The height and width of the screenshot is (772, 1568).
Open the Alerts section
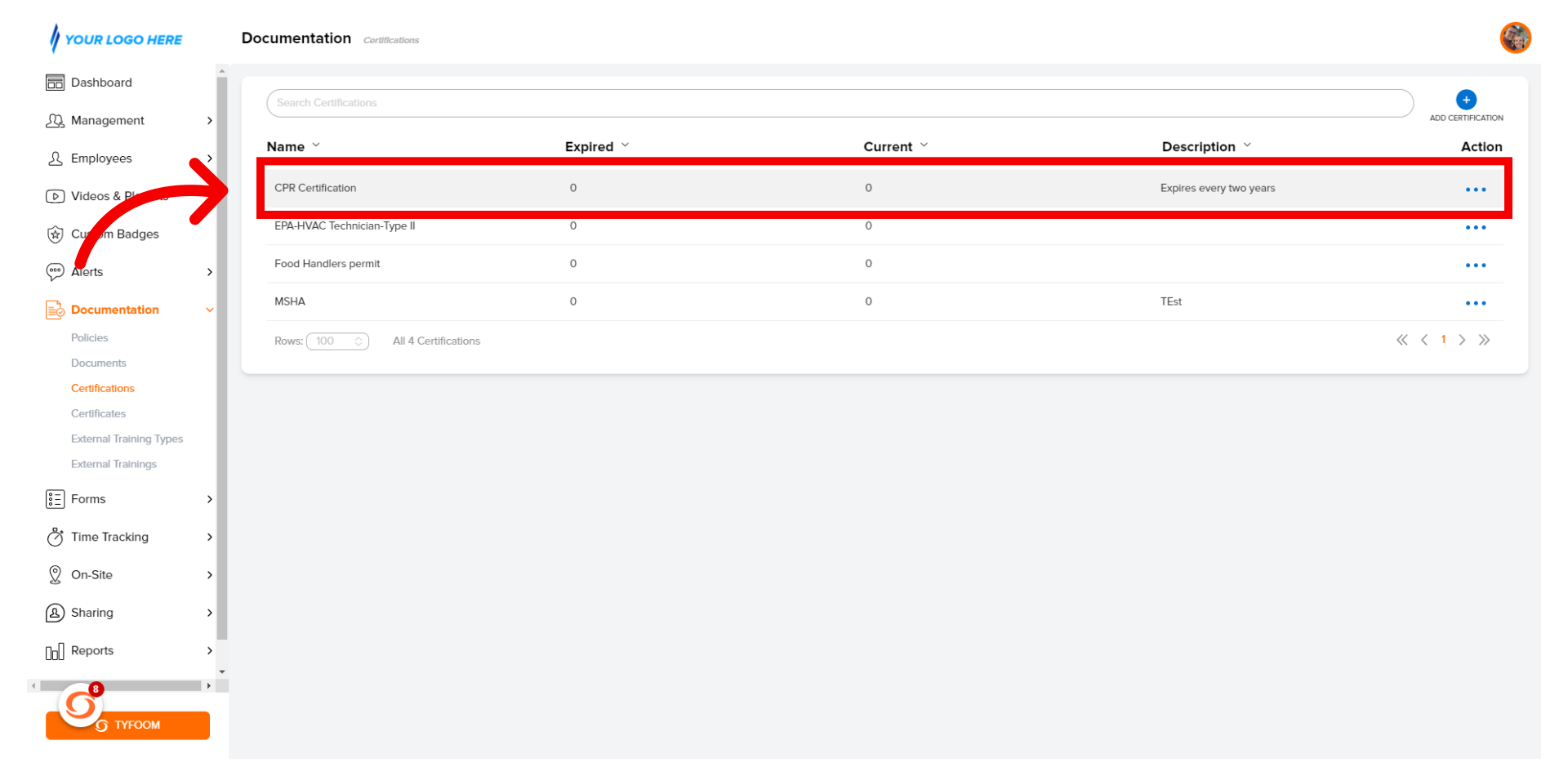coord(87,271)
